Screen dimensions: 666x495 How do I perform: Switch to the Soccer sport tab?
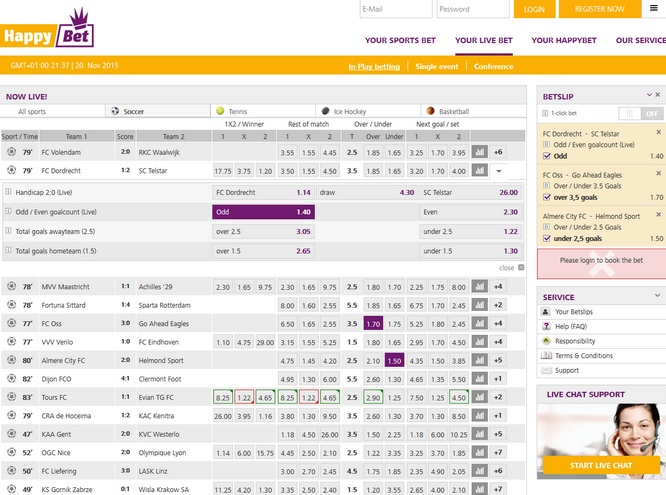[158, 111]
